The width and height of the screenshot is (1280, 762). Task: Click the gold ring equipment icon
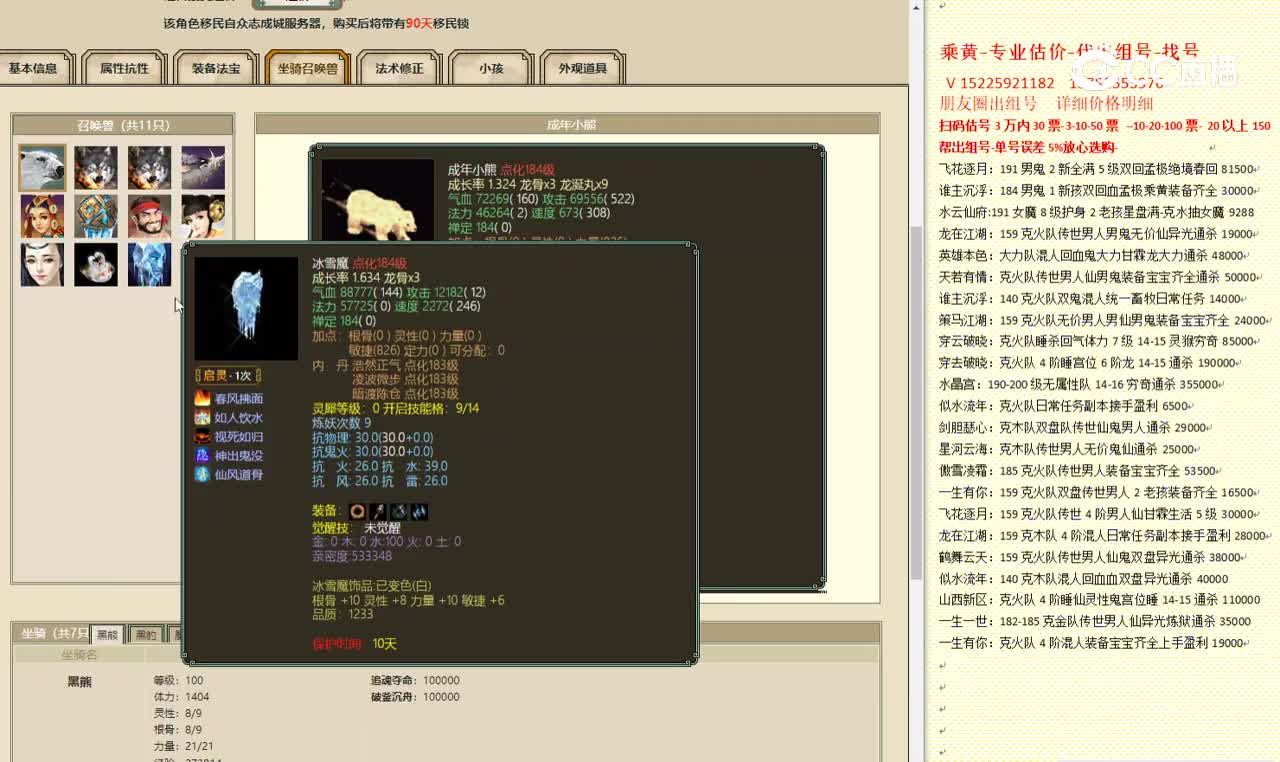click(358, 512)
